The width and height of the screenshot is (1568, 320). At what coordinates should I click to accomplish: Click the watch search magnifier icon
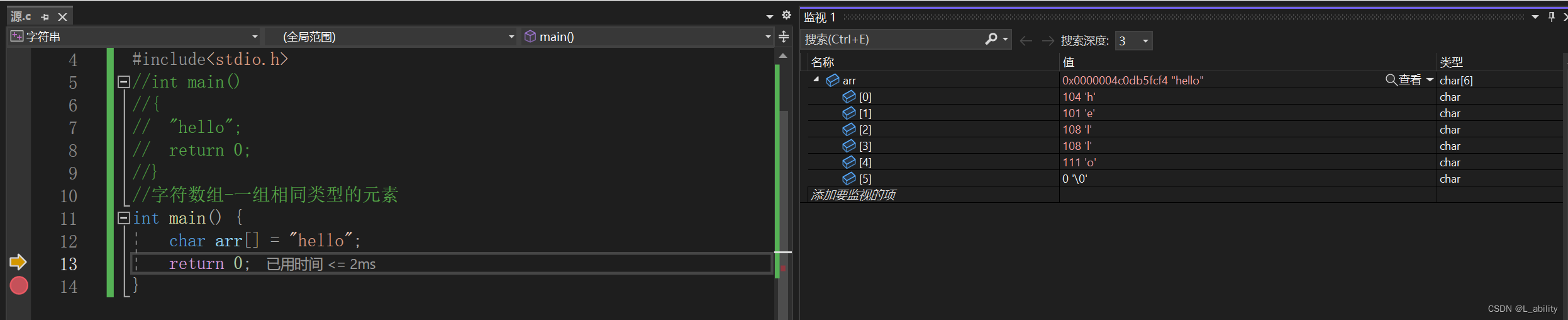tap(991, 39)
